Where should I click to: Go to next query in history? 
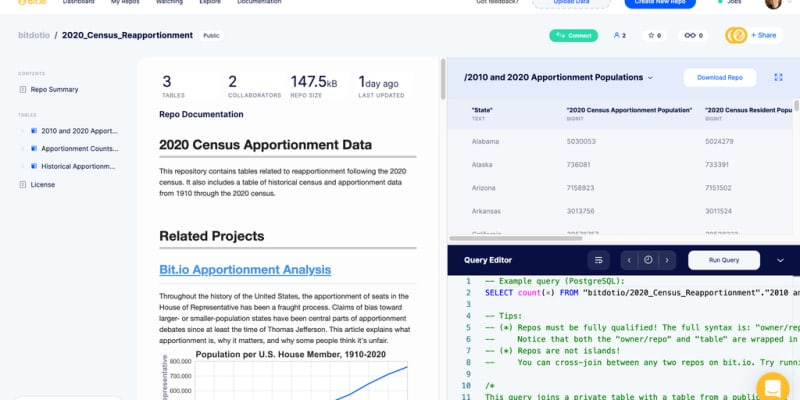[x=667, y=260]
